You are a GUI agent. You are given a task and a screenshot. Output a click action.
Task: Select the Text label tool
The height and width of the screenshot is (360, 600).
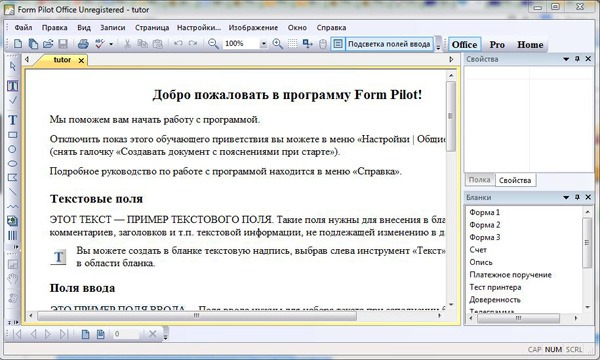pos(13,120)
